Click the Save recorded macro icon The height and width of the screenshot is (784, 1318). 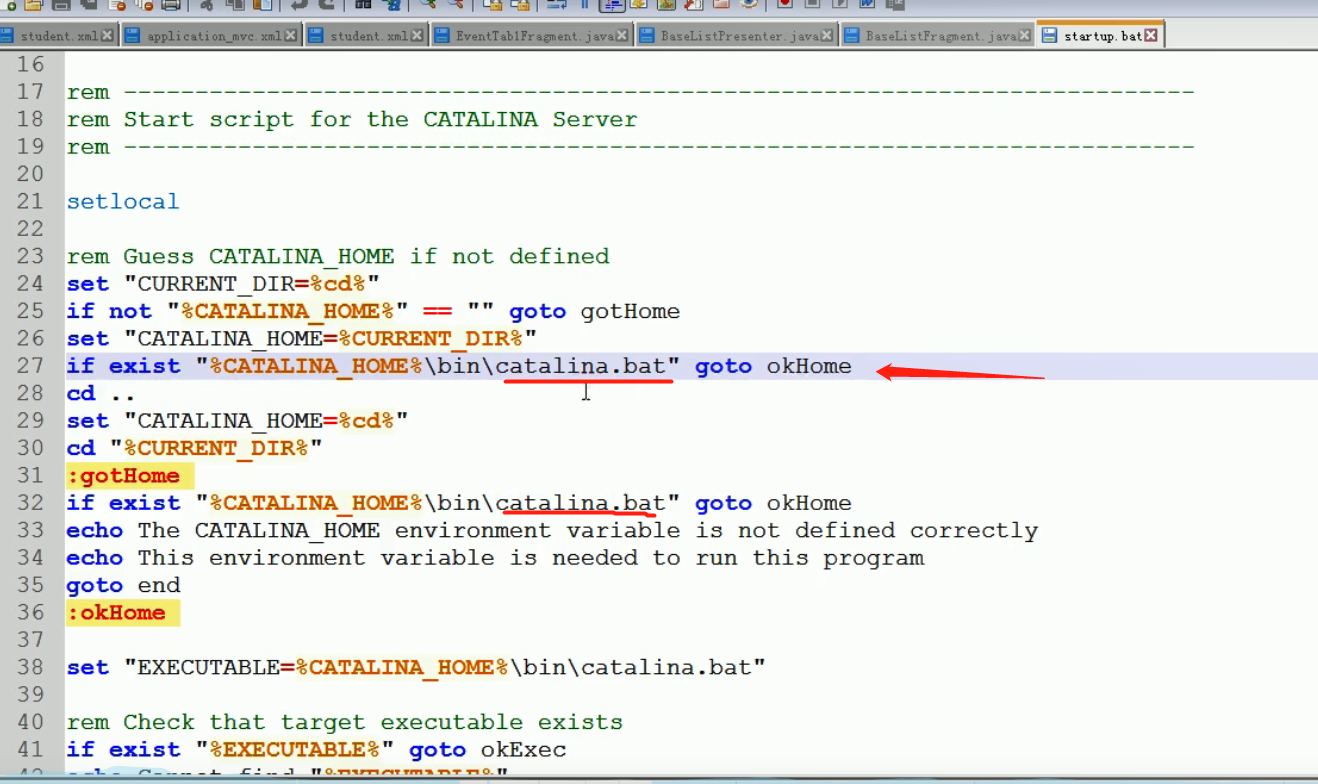[893, 4]
